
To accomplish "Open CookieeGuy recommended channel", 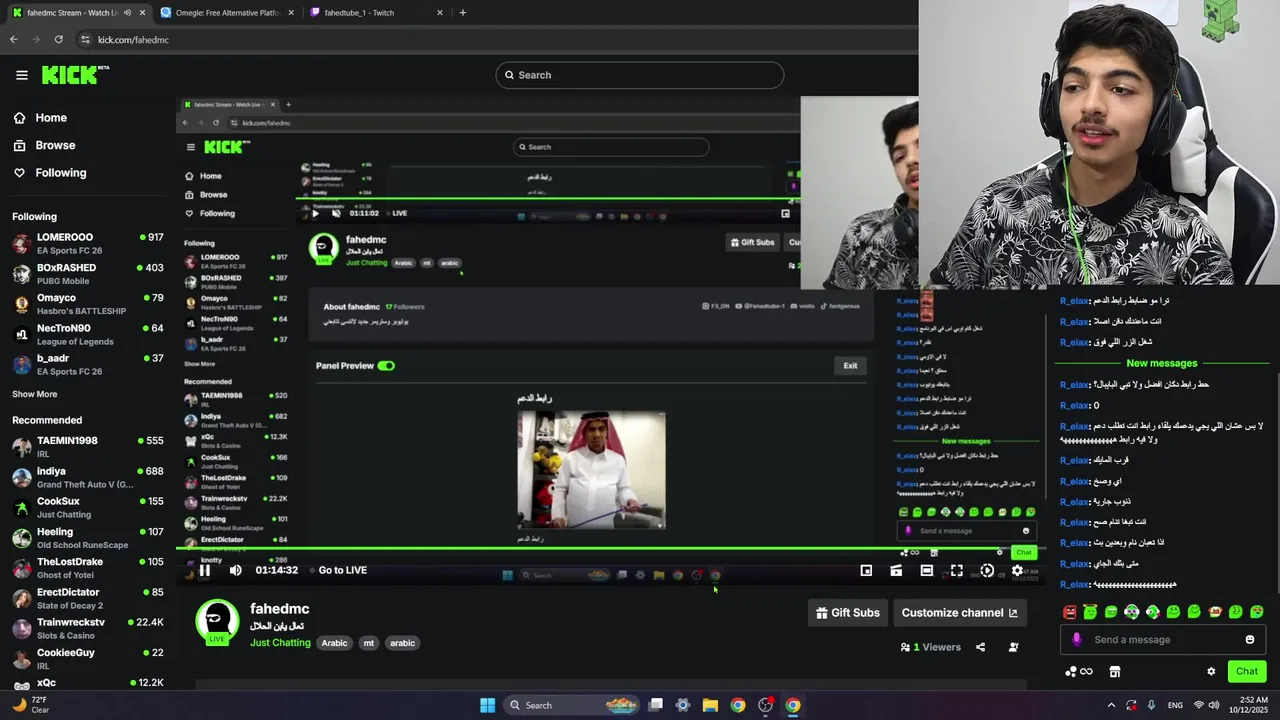I will click(x=88, y=658).
